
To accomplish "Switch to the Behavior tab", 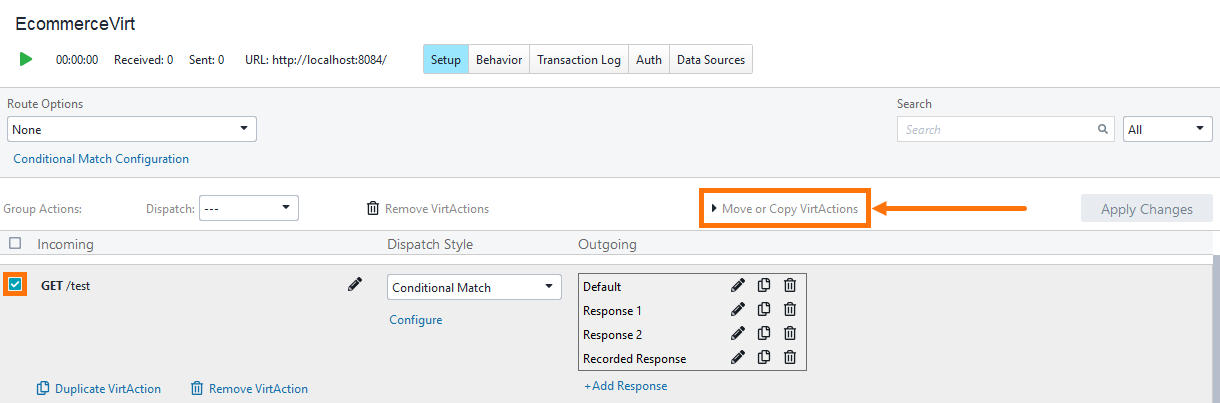I will (499, 59).
